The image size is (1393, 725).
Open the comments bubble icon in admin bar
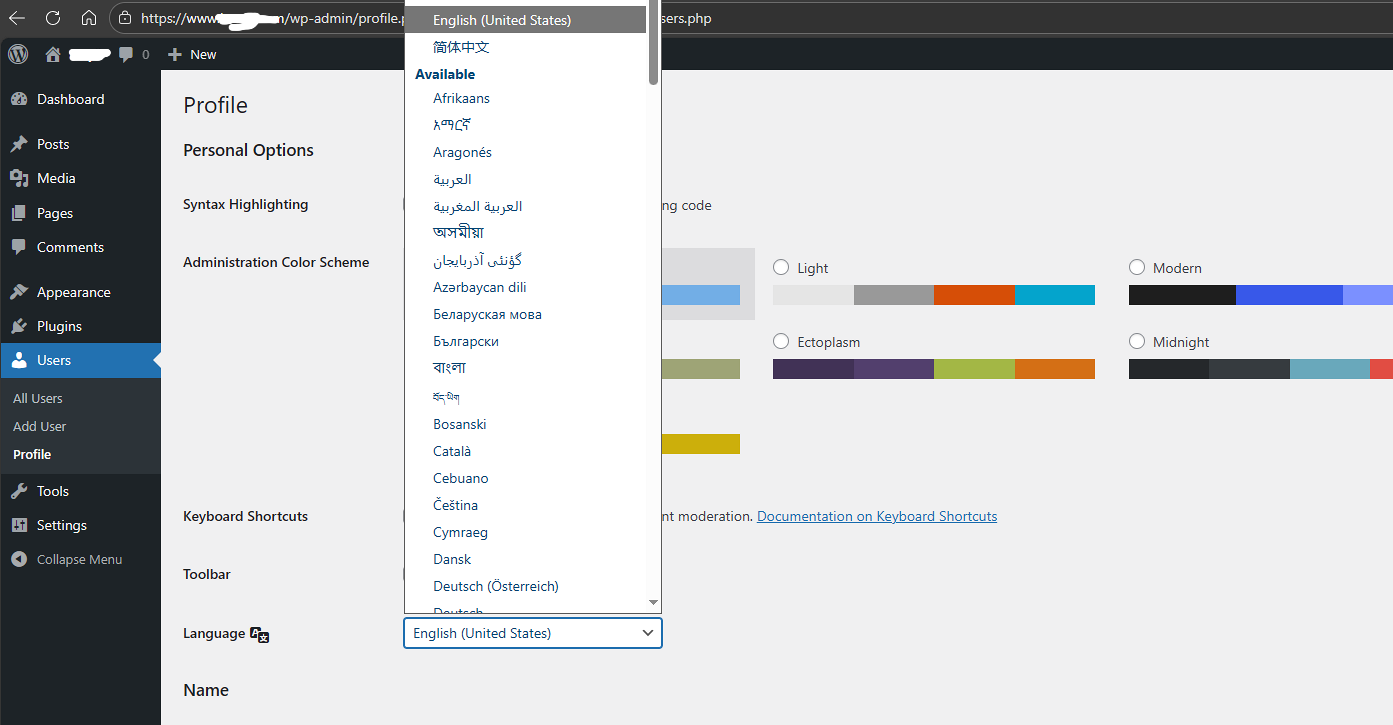point(127,54)
